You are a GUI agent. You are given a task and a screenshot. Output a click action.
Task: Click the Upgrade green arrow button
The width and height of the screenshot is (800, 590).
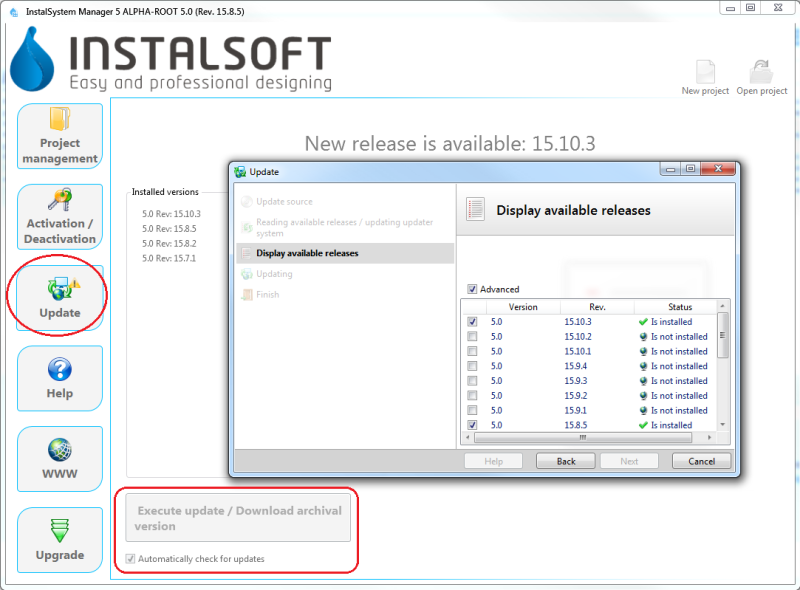[60, 540]
